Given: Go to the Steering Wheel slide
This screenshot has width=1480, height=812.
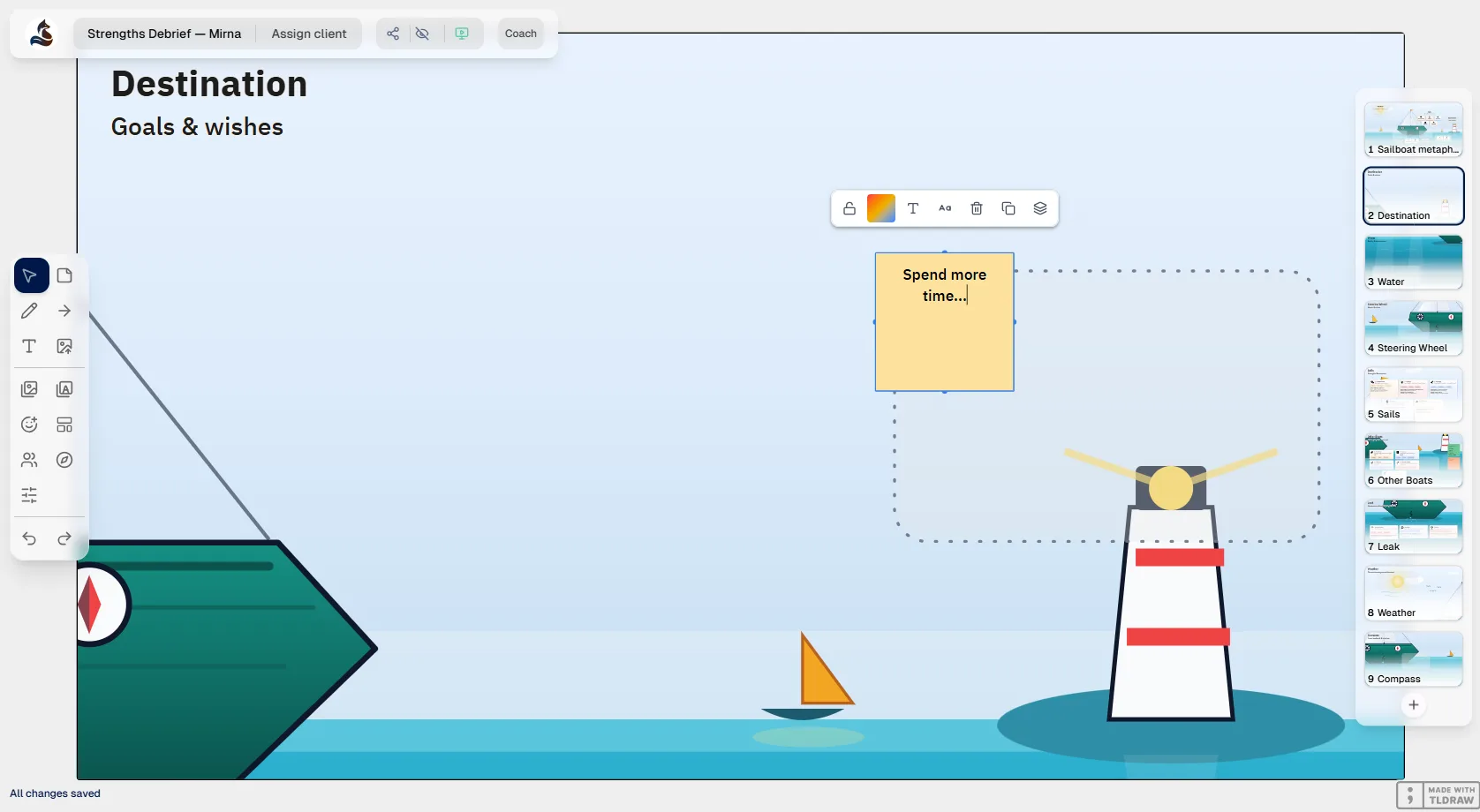Looking at the screenshot, I should click(1414, 328).
